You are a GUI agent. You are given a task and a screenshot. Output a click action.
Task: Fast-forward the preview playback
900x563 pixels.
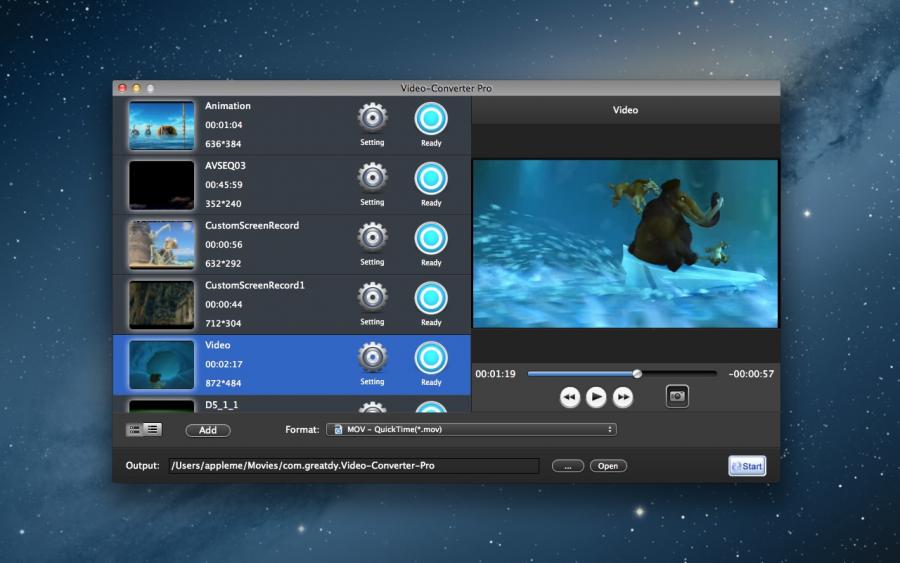623,397
